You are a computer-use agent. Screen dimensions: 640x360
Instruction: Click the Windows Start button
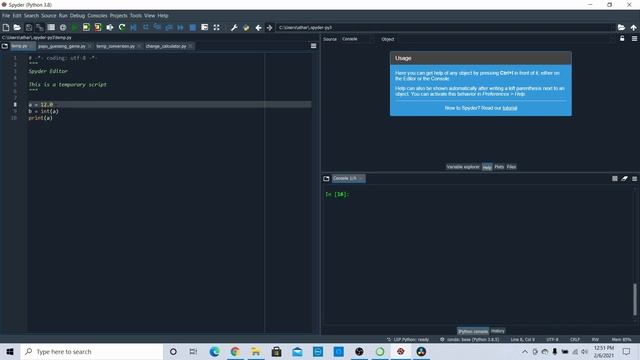pos(10,351)
